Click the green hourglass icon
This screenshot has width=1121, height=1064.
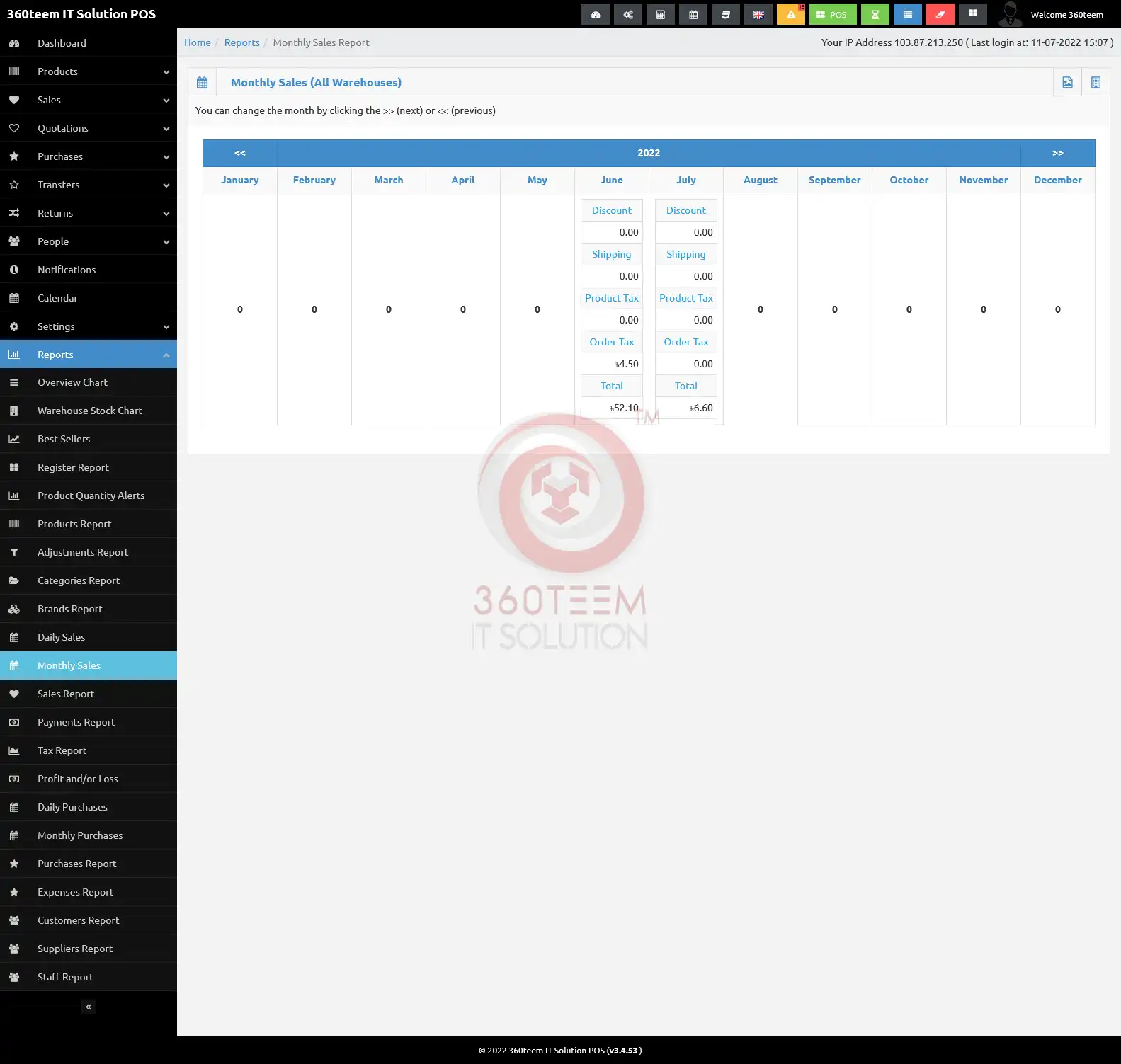(x=875, y=14)
